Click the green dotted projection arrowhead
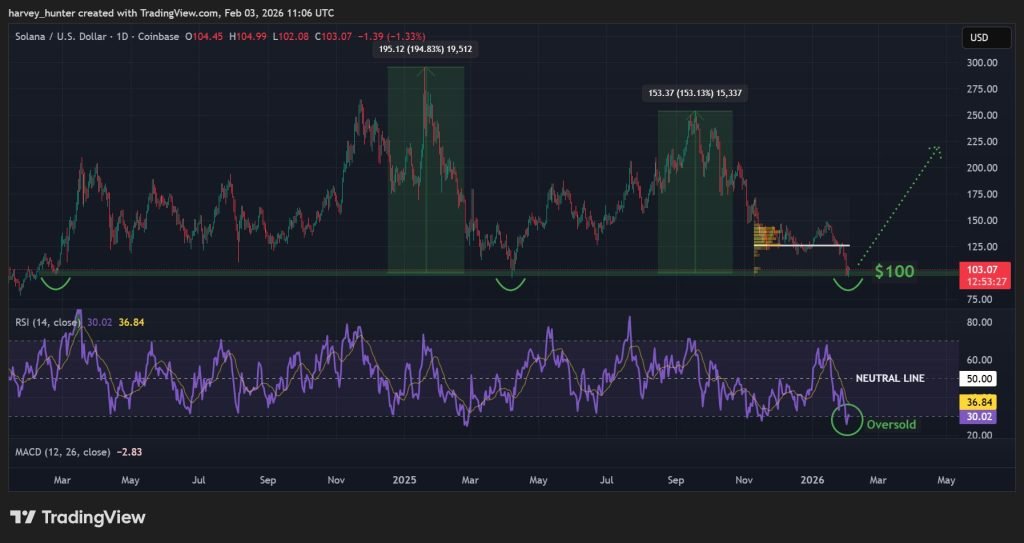 936,150
